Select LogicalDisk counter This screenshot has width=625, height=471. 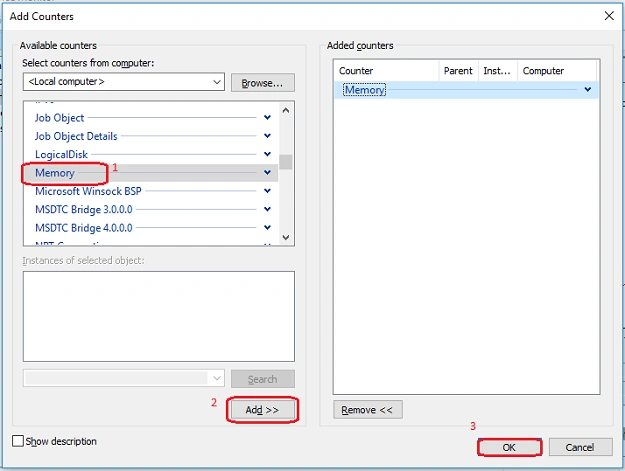pos(61,155)
